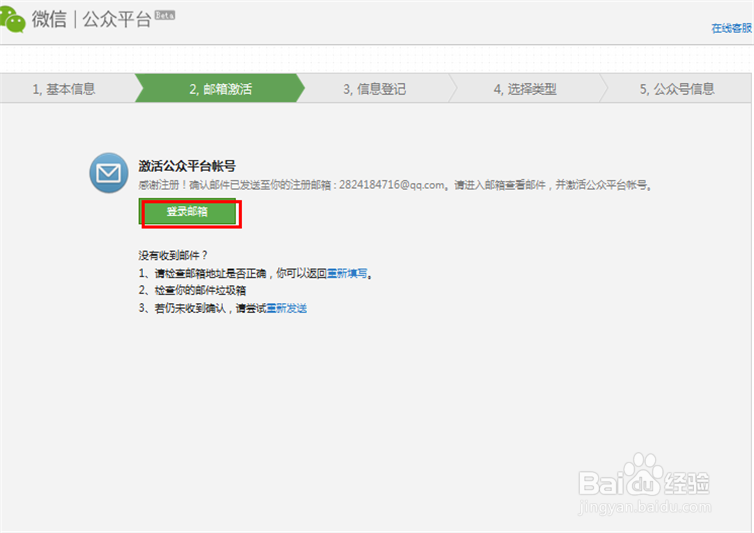Image resolution: width=754 pixels, height=533 pixels.
Task: Click the 没有收到邮件？ text
Action: pos(173,255)
